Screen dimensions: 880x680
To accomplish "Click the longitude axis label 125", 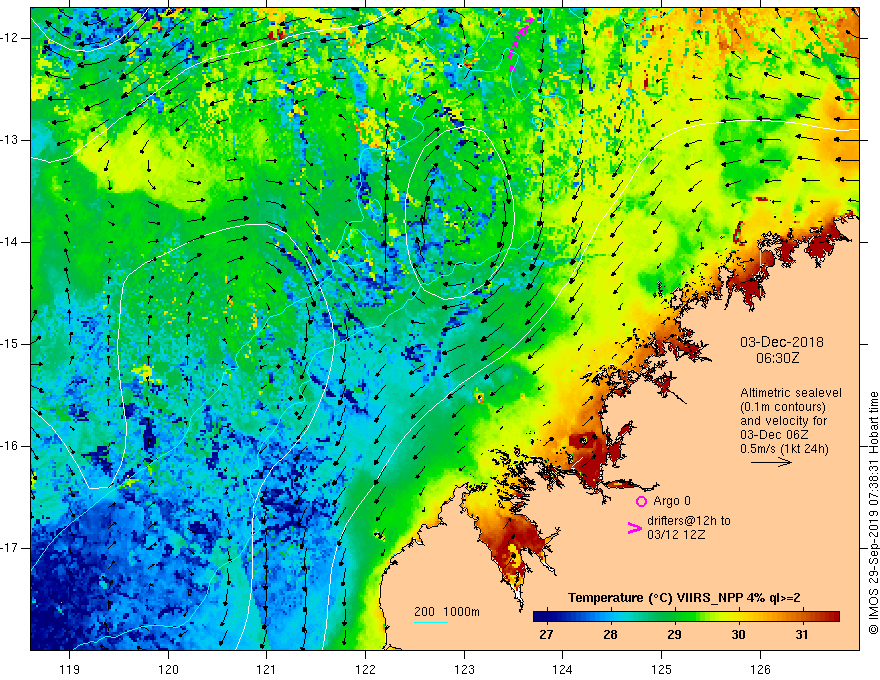I will [662, 669].
